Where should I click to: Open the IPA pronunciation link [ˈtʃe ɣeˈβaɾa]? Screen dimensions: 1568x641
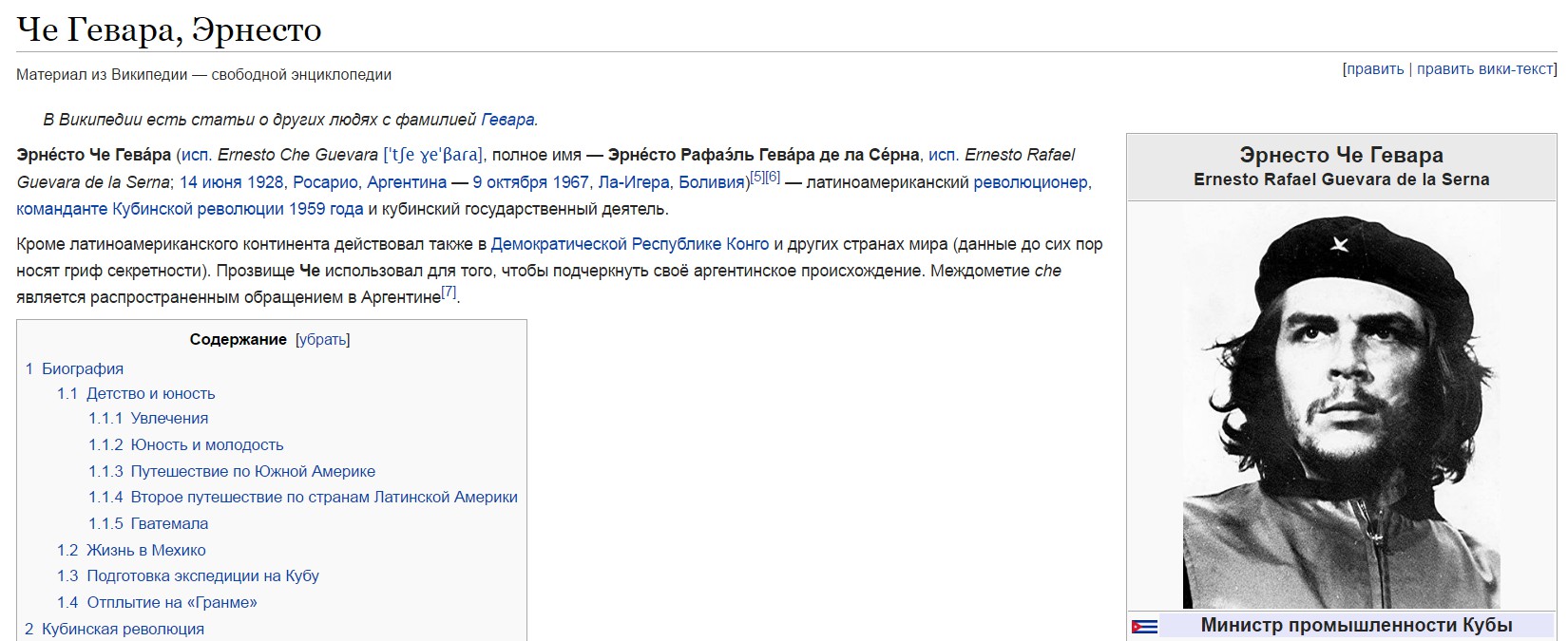(x=432, y=155)
